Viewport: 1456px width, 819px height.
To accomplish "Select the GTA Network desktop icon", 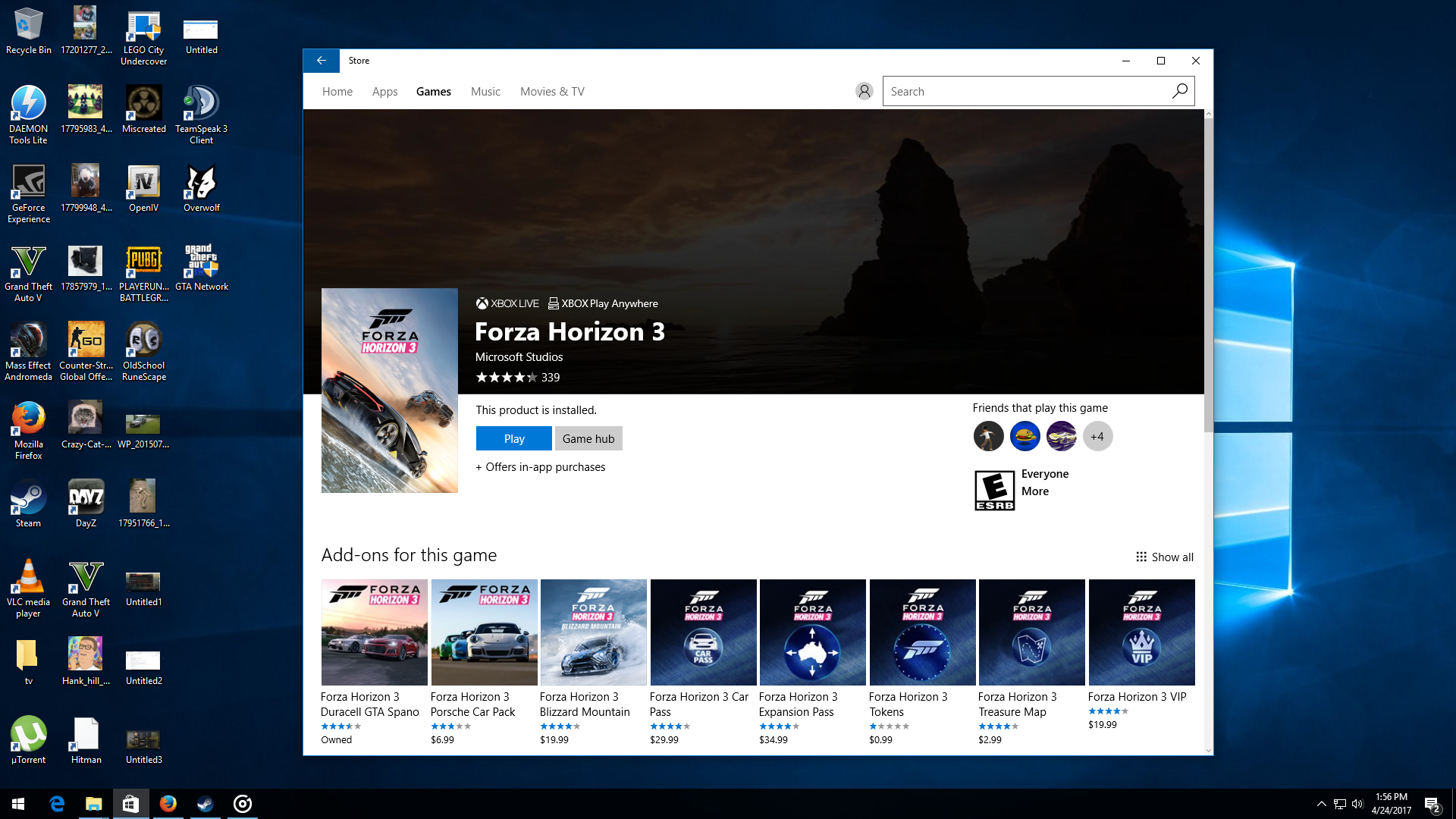I will pyautogui.click(x=202, y=267).
